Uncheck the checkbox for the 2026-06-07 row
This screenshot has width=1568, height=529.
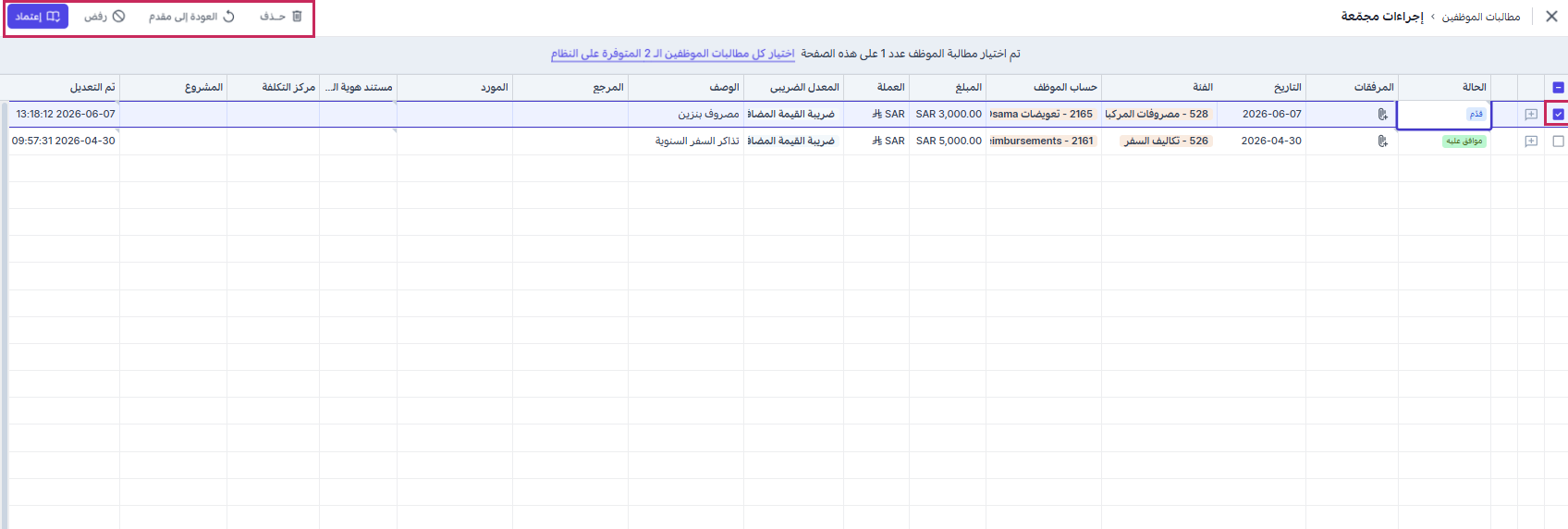pyautogui.click(x=1558, y=115)
